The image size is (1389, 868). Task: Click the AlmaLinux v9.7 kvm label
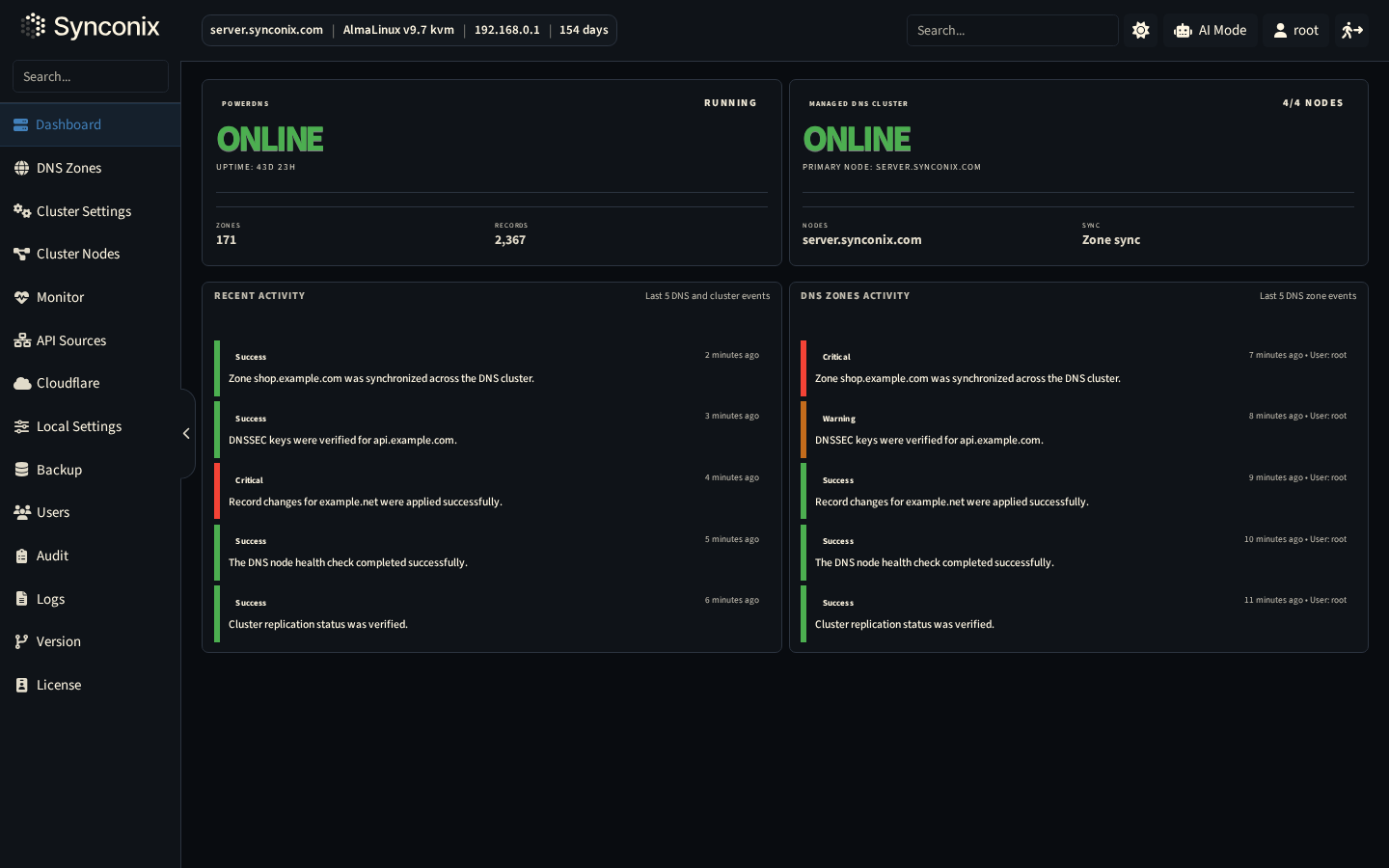pos(398,30)
